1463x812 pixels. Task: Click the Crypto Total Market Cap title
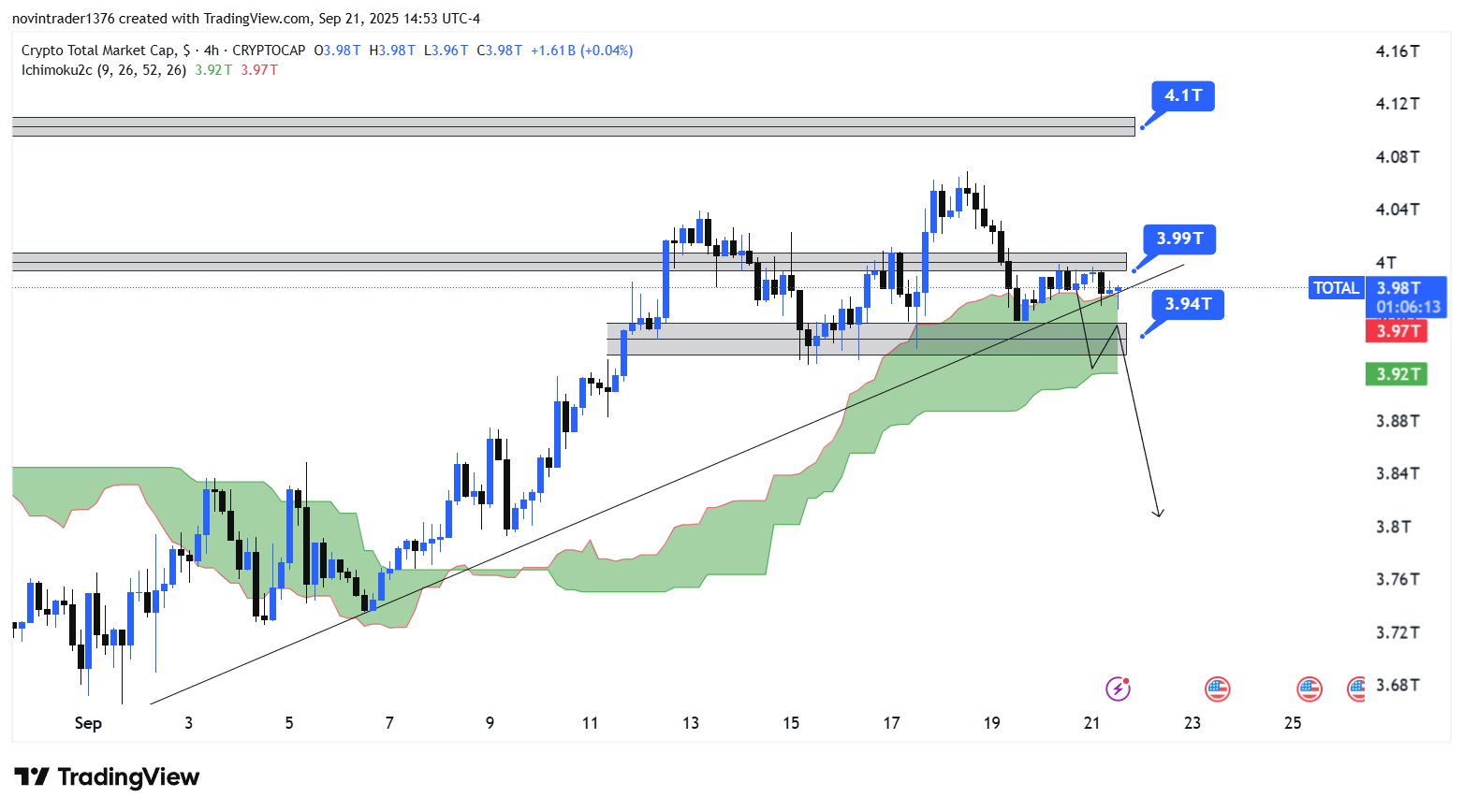coord(98,51)
